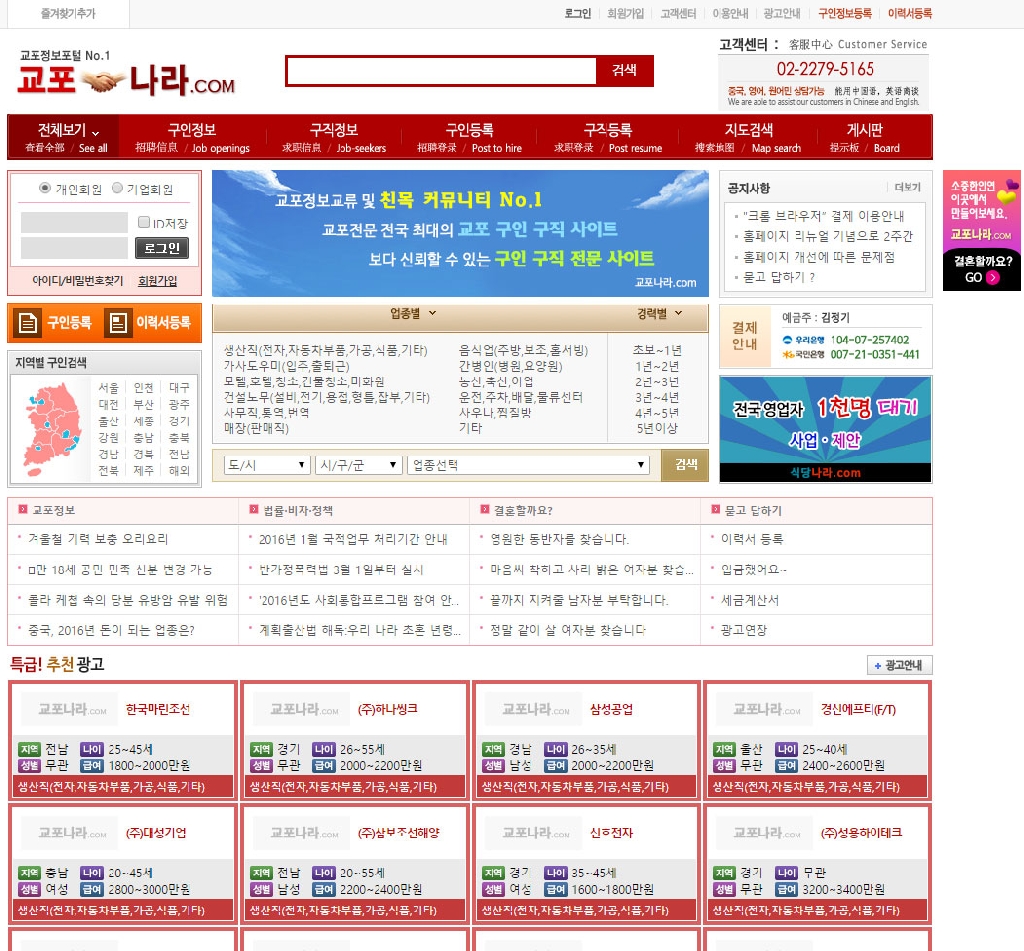This screenshot has height=951, width=1024.
Task: Open the 전국 영업자 1천명 대기 banner
Action: pos(825,429)
